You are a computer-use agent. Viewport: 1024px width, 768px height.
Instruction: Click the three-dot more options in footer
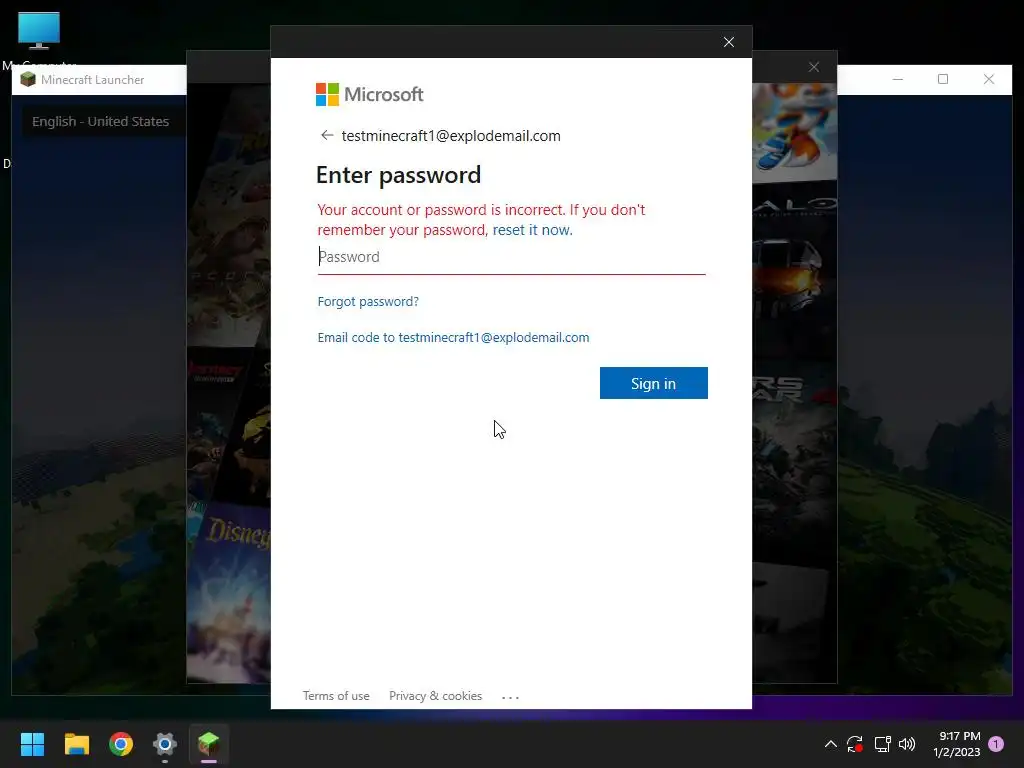pyautogui.click(x=510, y=697)
